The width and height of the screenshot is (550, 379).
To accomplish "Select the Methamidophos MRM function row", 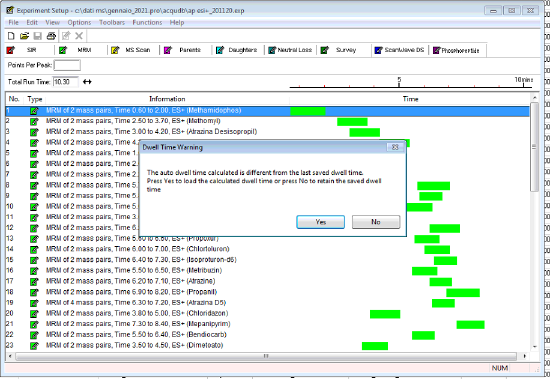I will pyautogui.click(x=267, y=111).
